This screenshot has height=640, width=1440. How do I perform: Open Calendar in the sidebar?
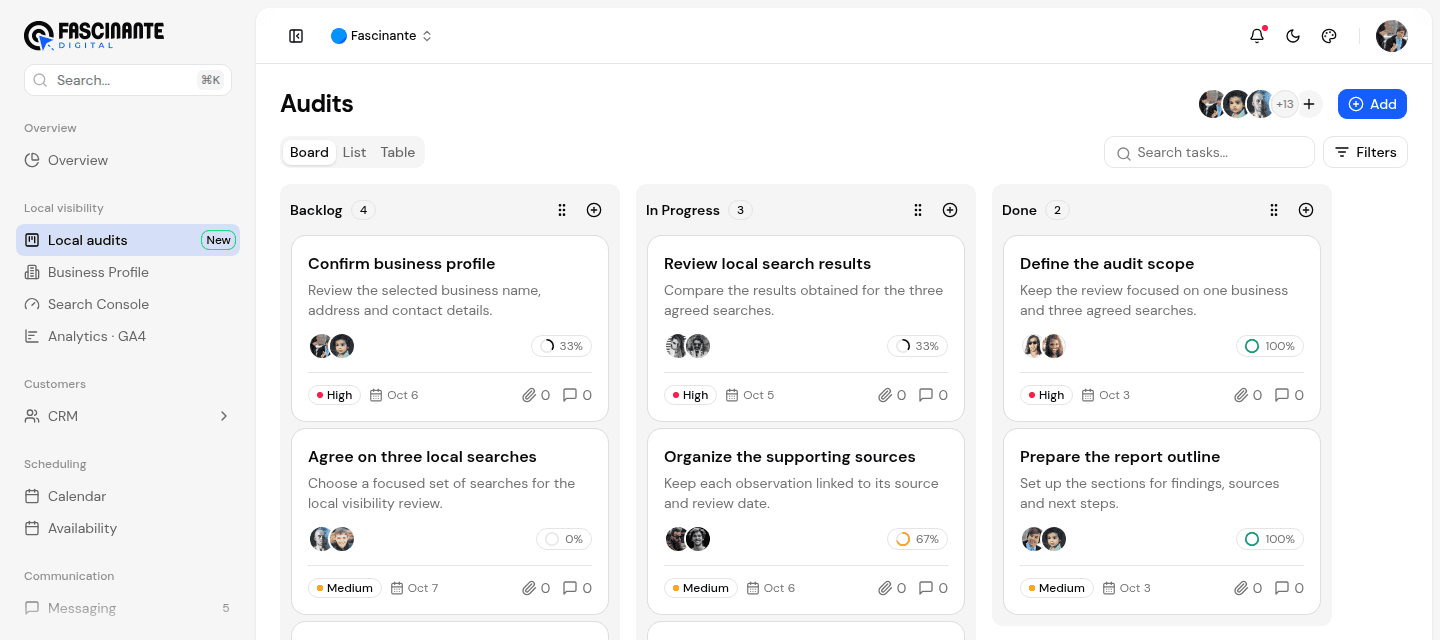[x=128, y=496]
